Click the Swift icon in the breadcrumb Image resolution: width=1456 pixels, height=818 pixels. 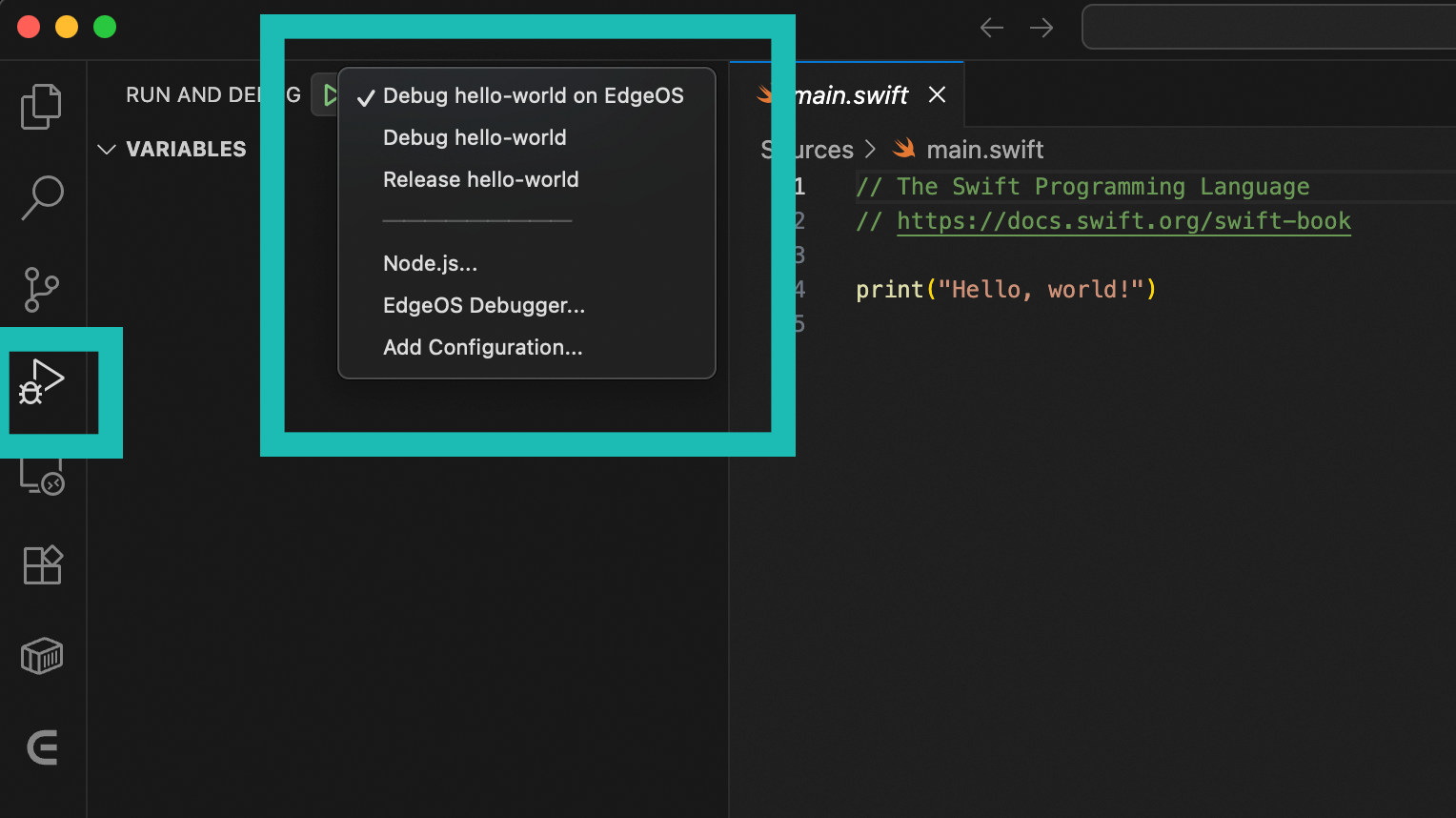(x=903, y=149)
